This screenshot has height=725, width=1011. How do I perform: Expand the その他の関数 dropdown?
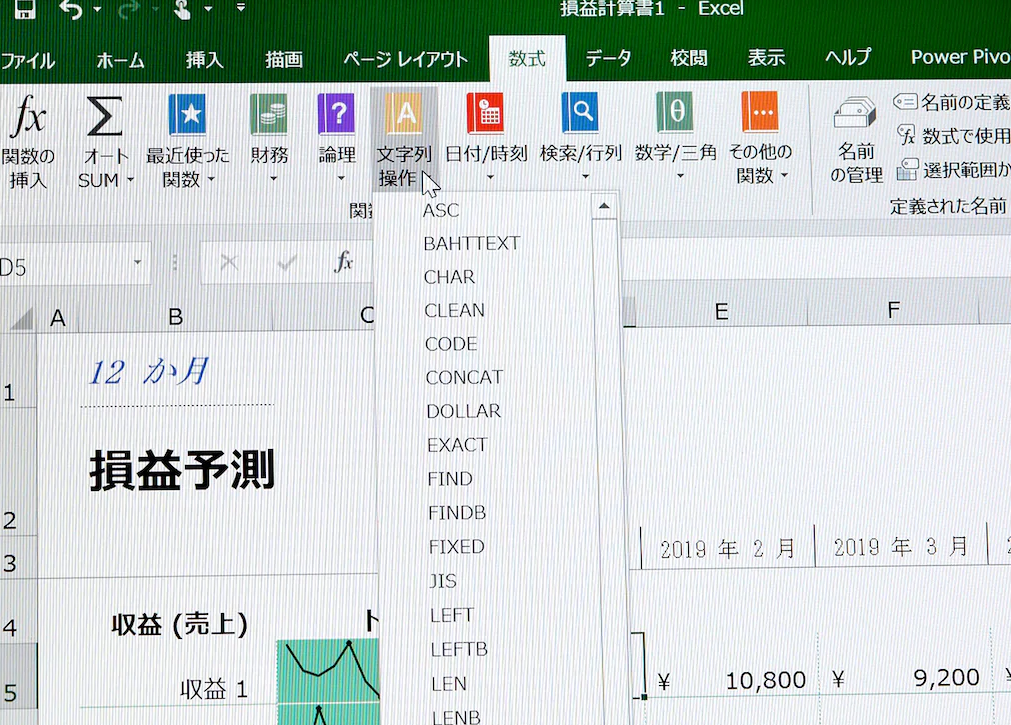coord(784,176)
